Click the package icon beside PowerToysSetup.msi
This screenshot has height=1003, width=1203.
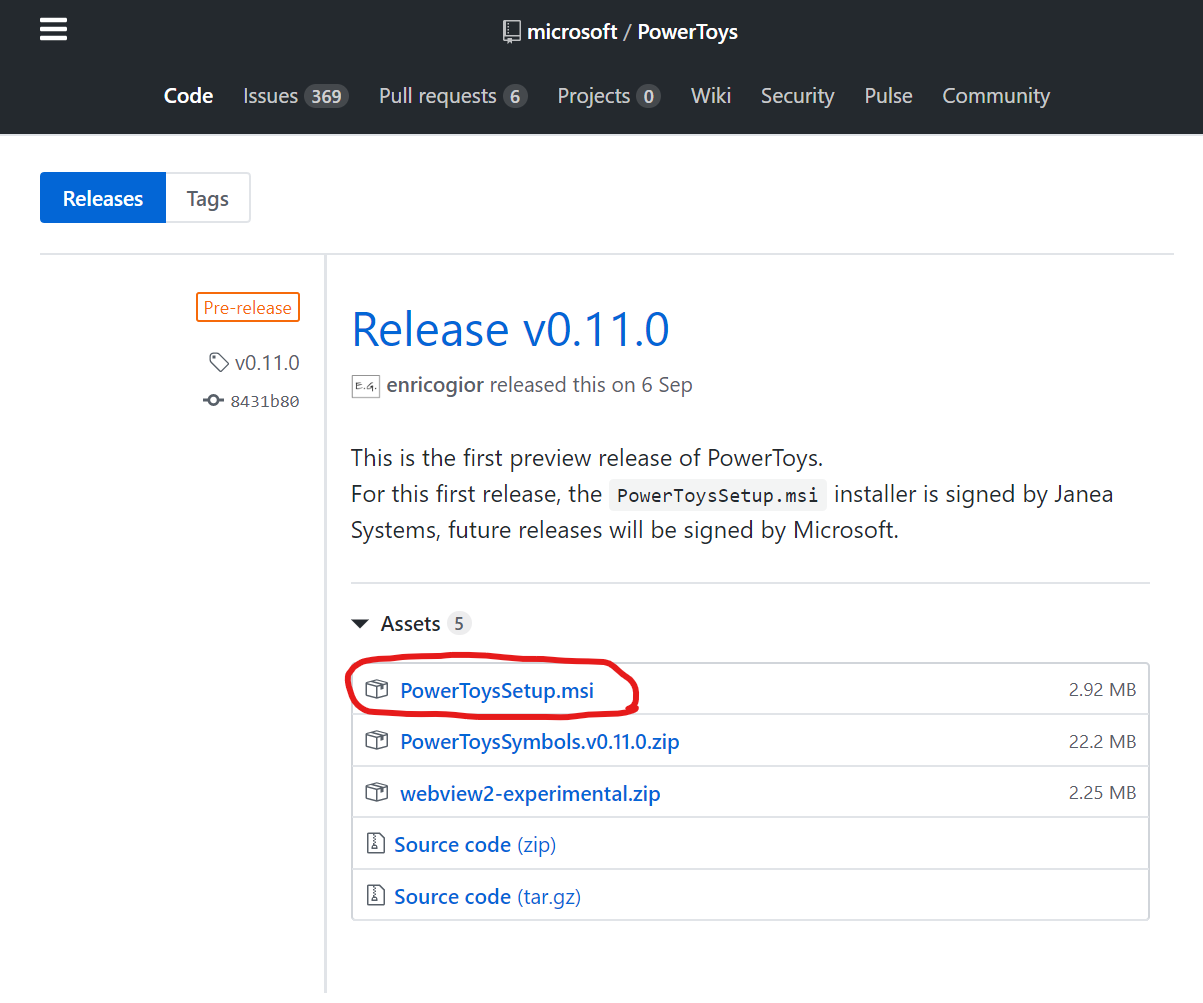click(x=376, y=689)
